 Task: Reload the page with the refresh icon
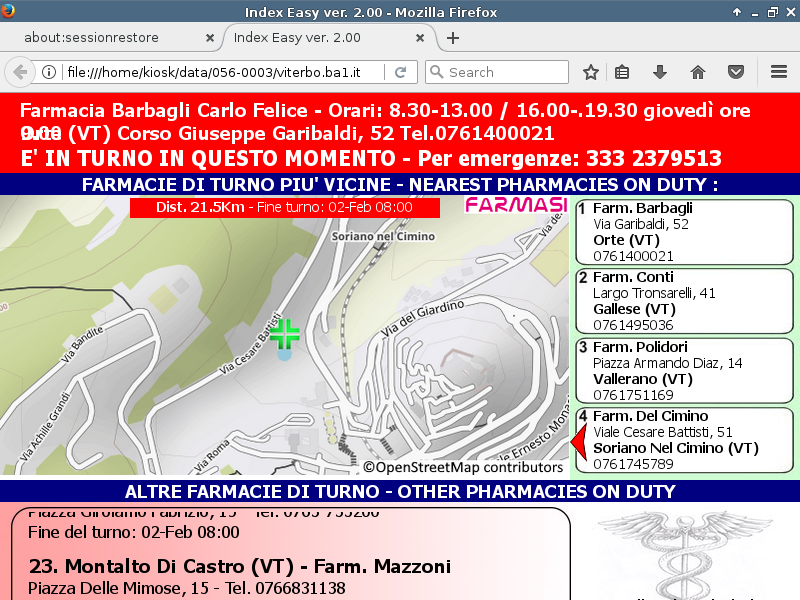(400, 73)
